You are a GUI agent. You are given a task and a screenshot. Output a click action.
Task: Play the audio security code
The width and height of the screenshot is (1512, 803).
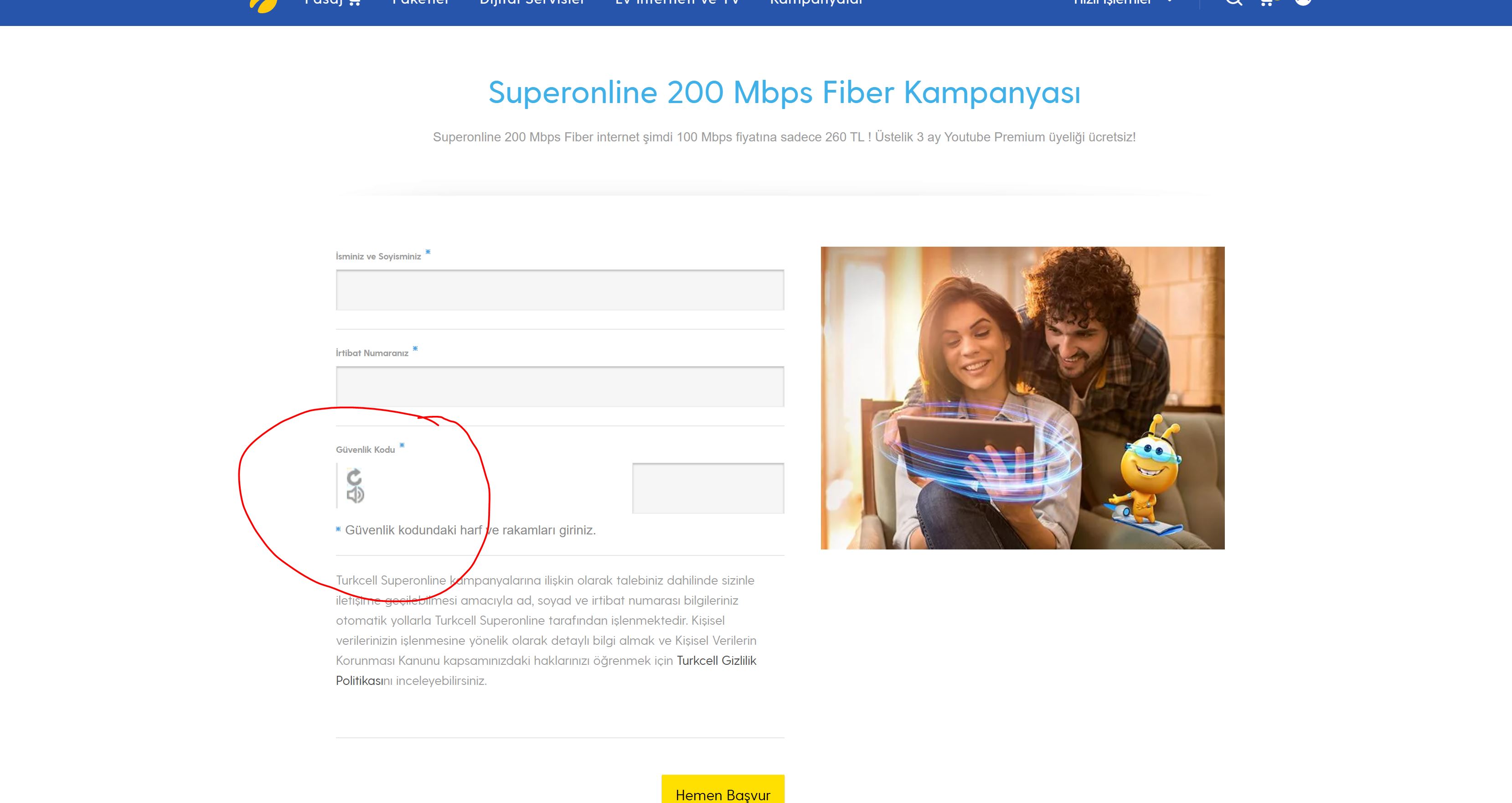point(355,495)
